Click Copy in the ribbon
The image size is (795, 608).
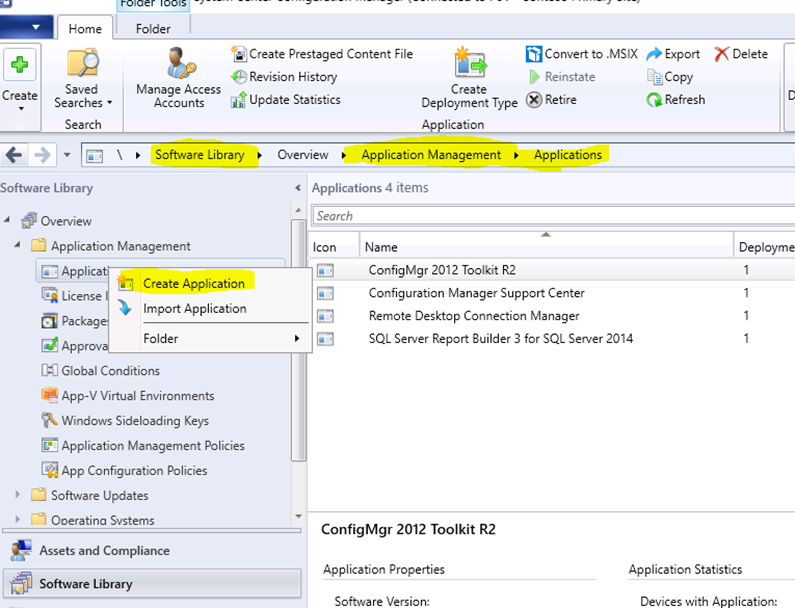click(670, 77)
